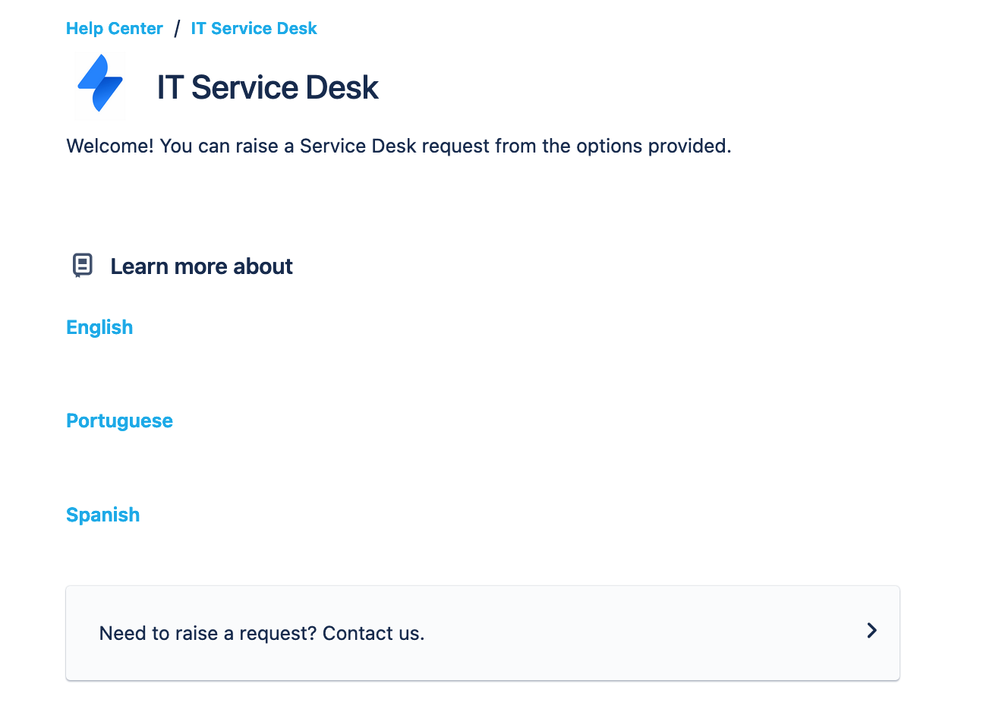
Task: Click the Welcome intro message text
Action: [398, 146]
